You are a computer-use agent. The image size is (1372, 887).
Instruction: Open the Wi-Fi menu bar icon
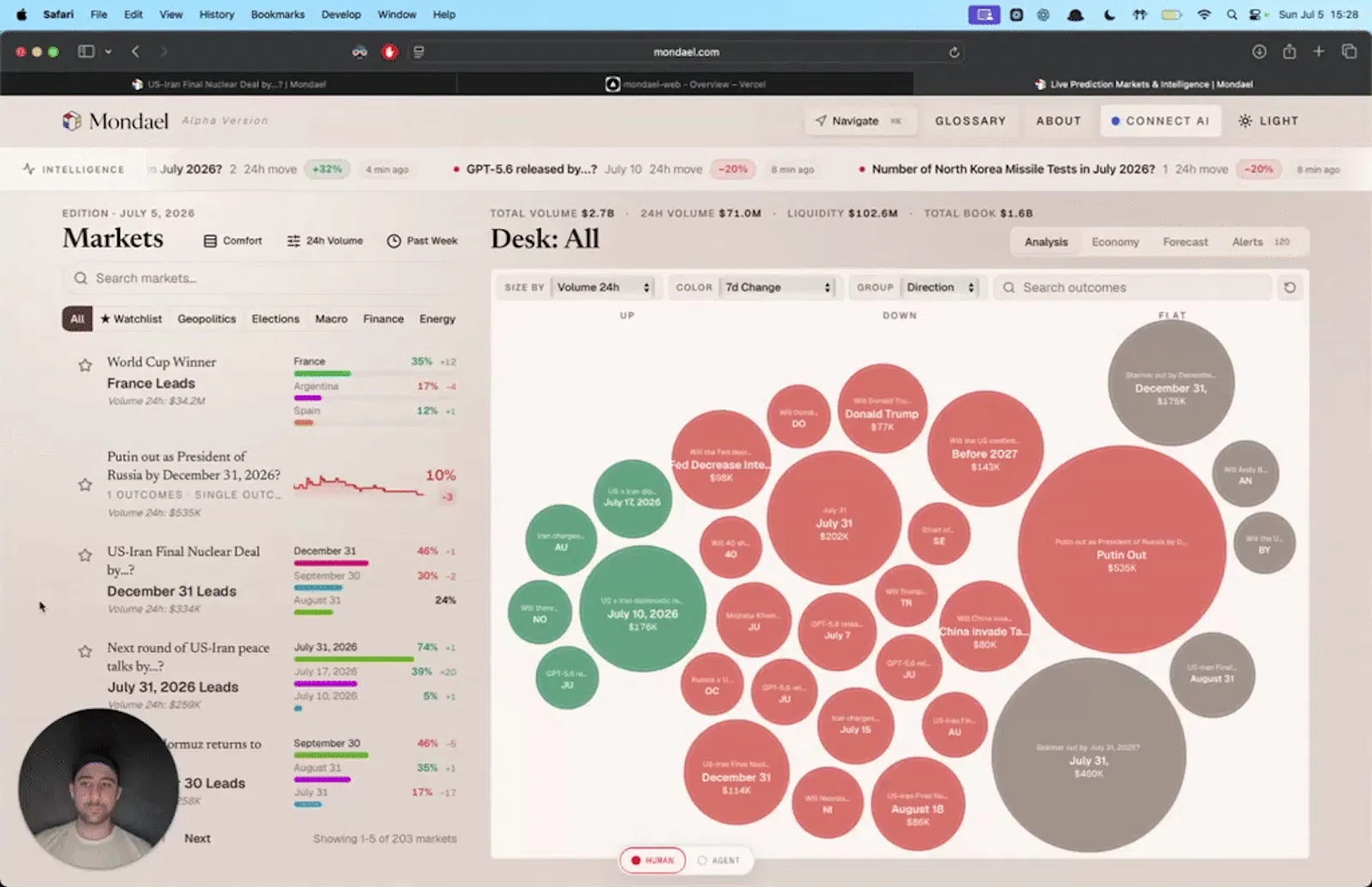(1204, 15)
